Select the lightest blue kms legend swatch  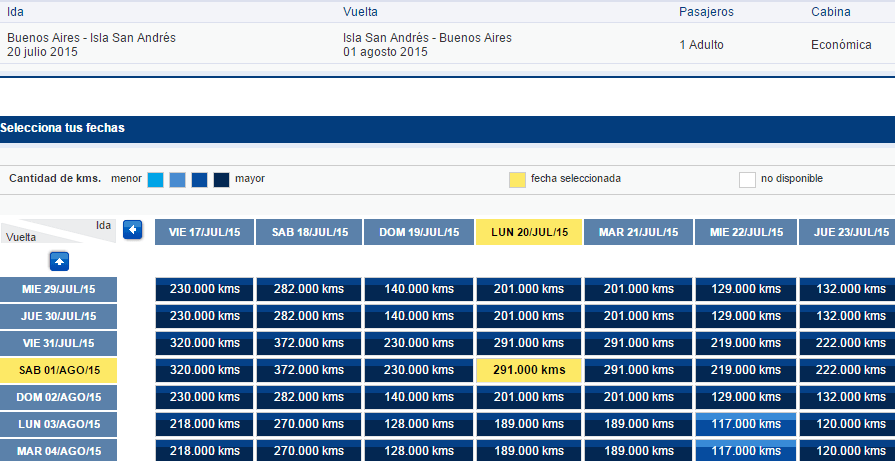[x=155, y=180]
